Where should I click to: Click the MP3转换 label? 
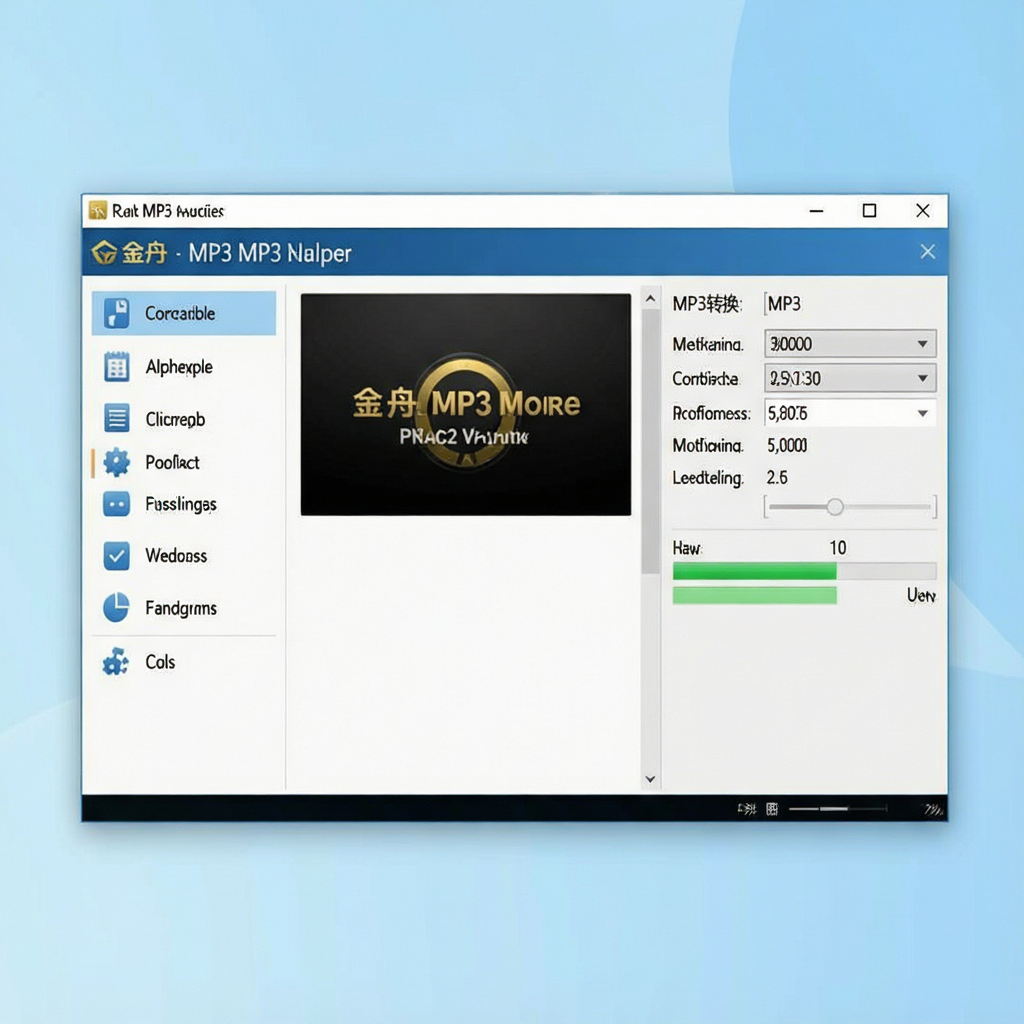coord(707,304)
